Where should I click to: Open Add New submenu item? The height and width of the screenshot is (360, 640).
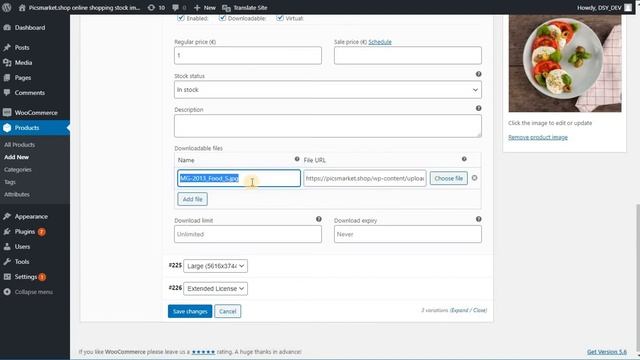click(x=17, y=157)
